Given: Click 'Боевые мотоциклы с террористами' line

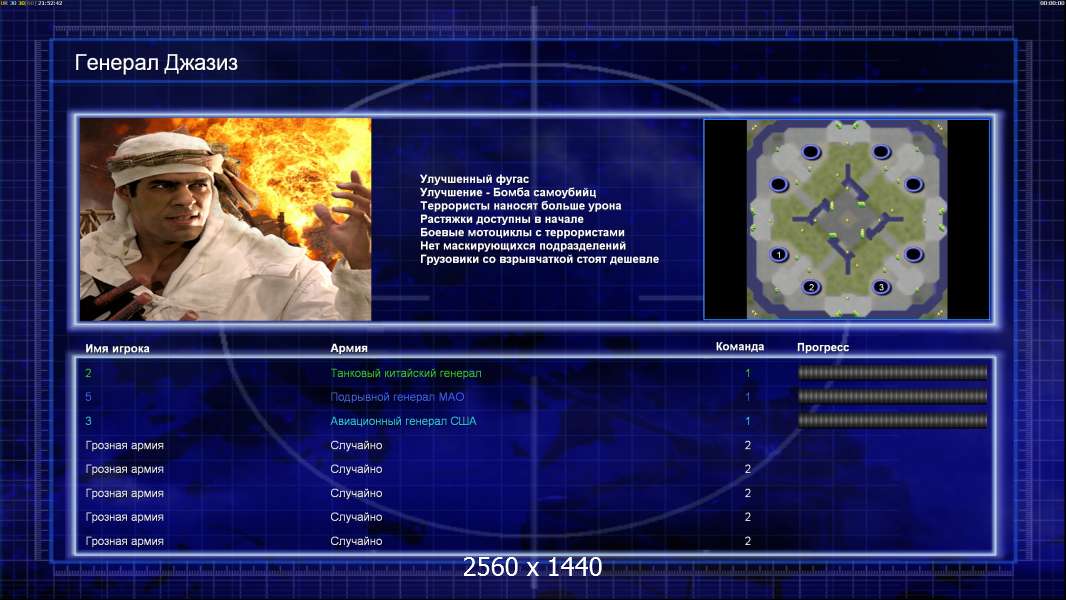Looking at the screenshot, I should coord(522,232).
